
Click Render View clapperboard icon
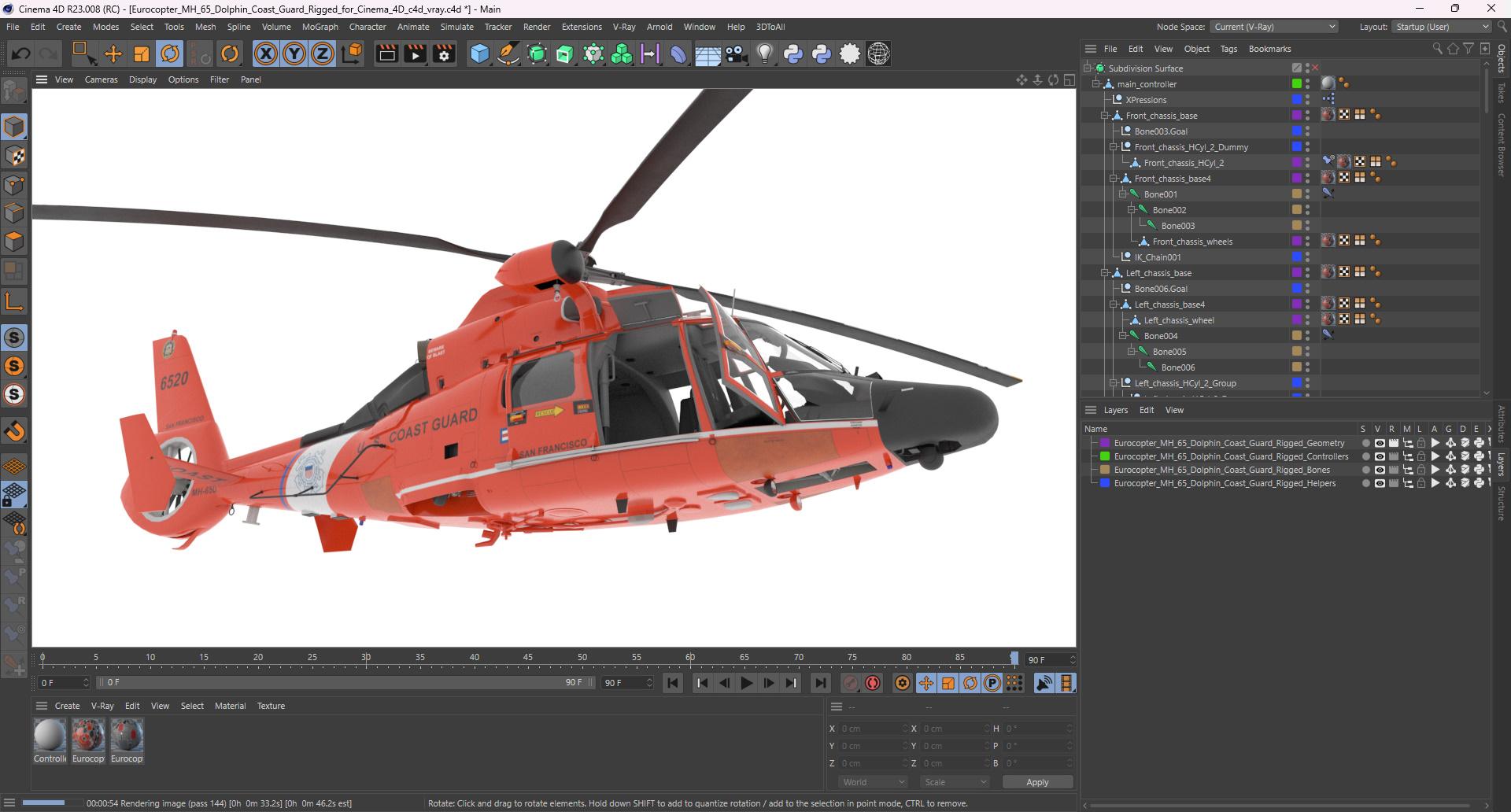pos(386,54)
